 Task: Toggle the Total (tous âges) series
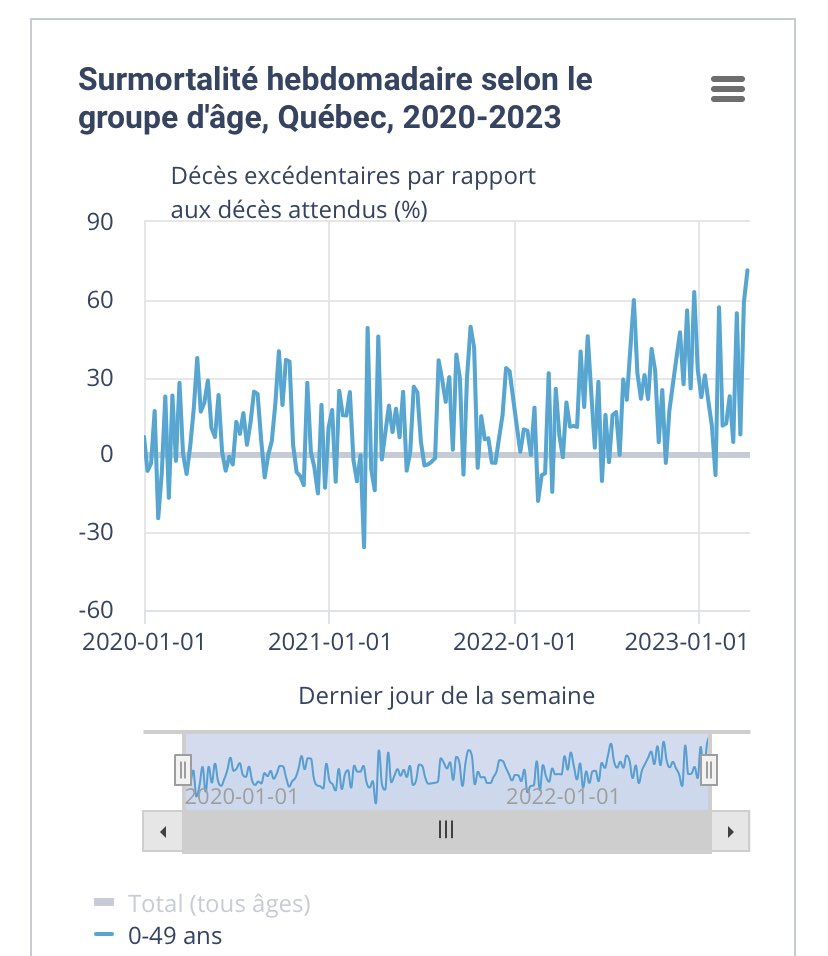click(x=202, y=904)
